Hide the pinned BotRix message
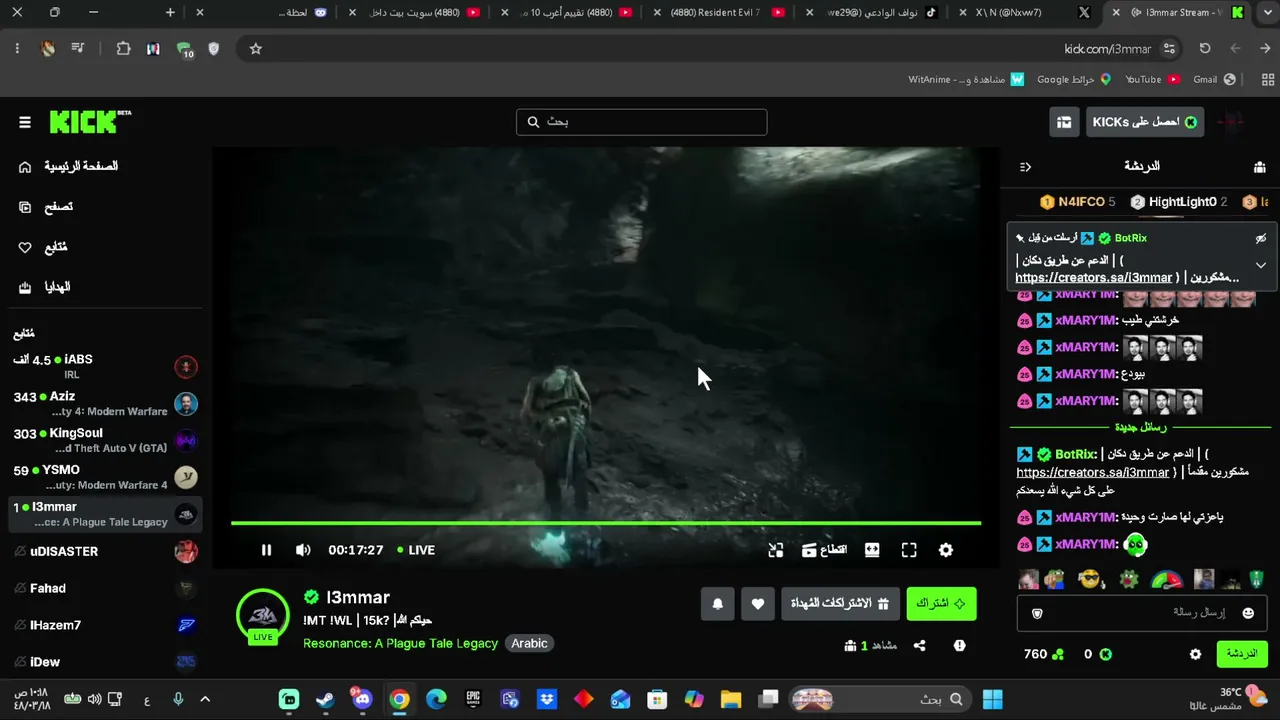 pos(1261,238)
